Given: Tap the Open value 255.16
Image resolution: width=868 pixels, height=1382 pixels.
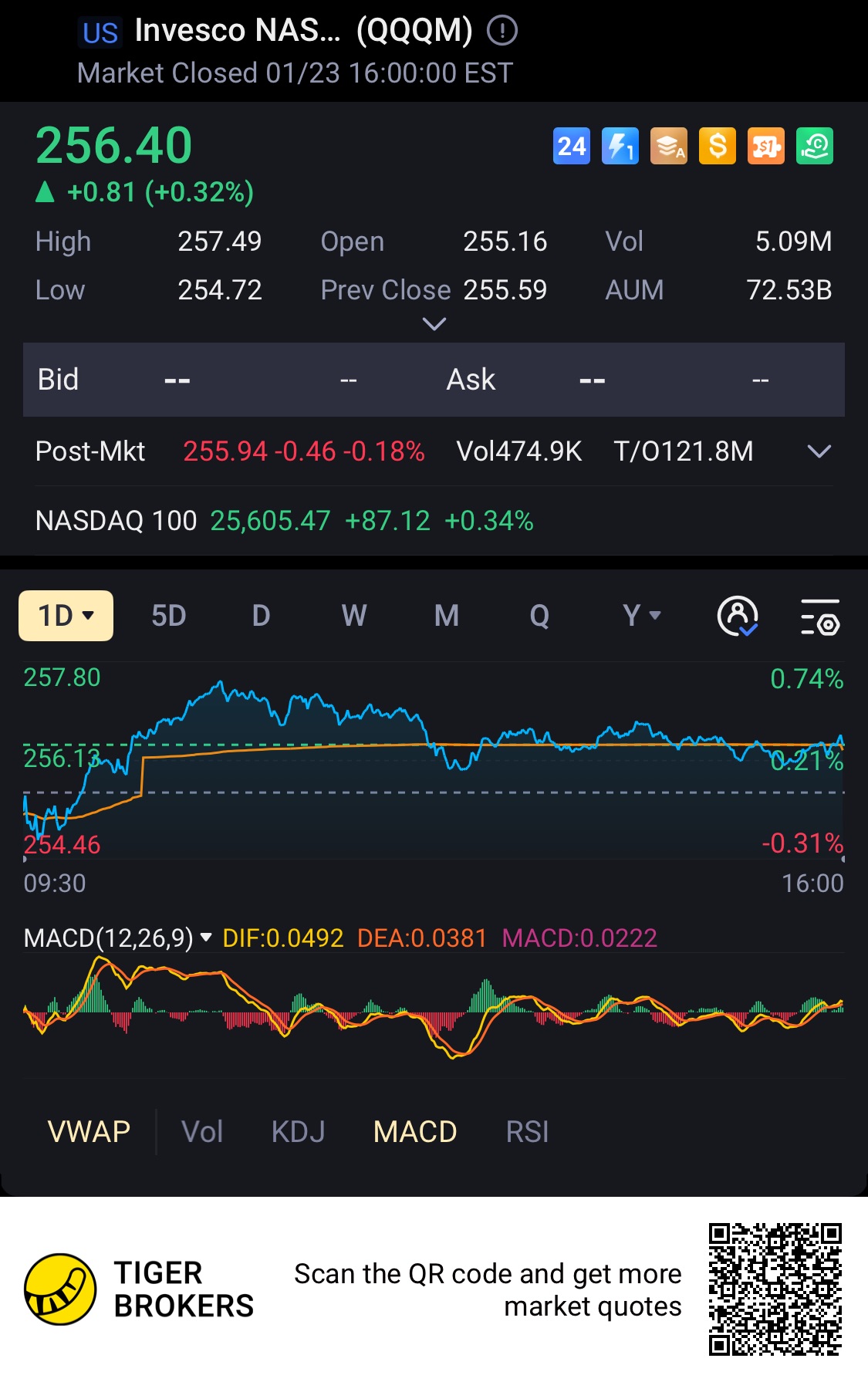Looking at the screenshot, I should tap(505, 242).
